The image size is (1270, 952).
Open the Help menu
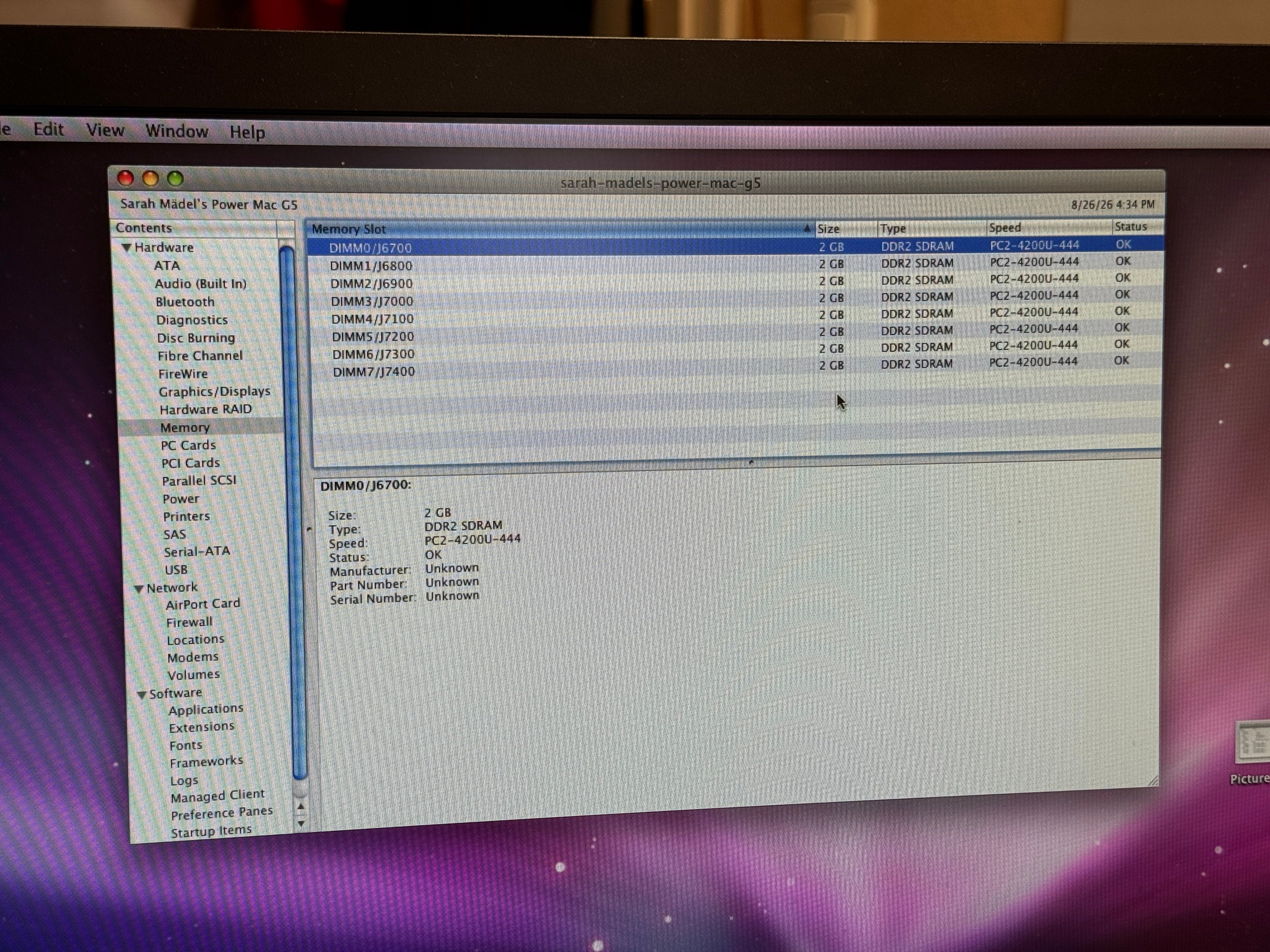click(248, 133)
